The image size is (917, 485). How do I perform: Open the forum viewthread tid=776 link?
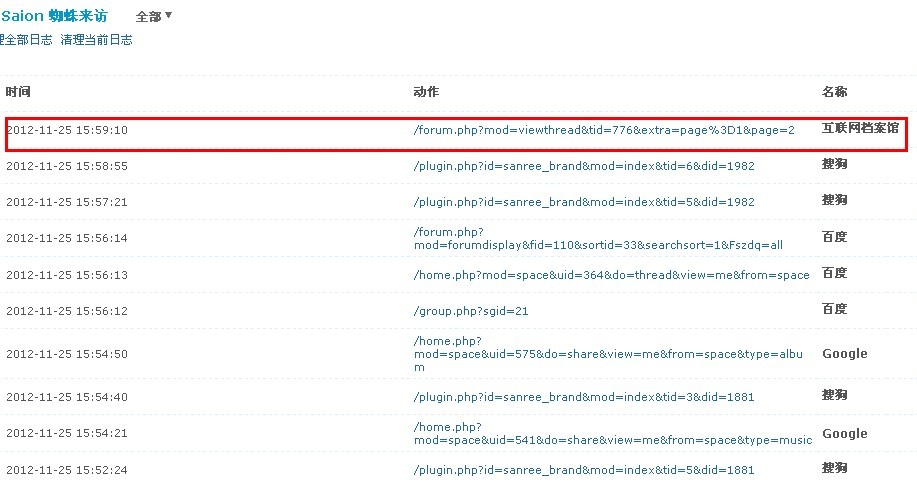(604, 130)
